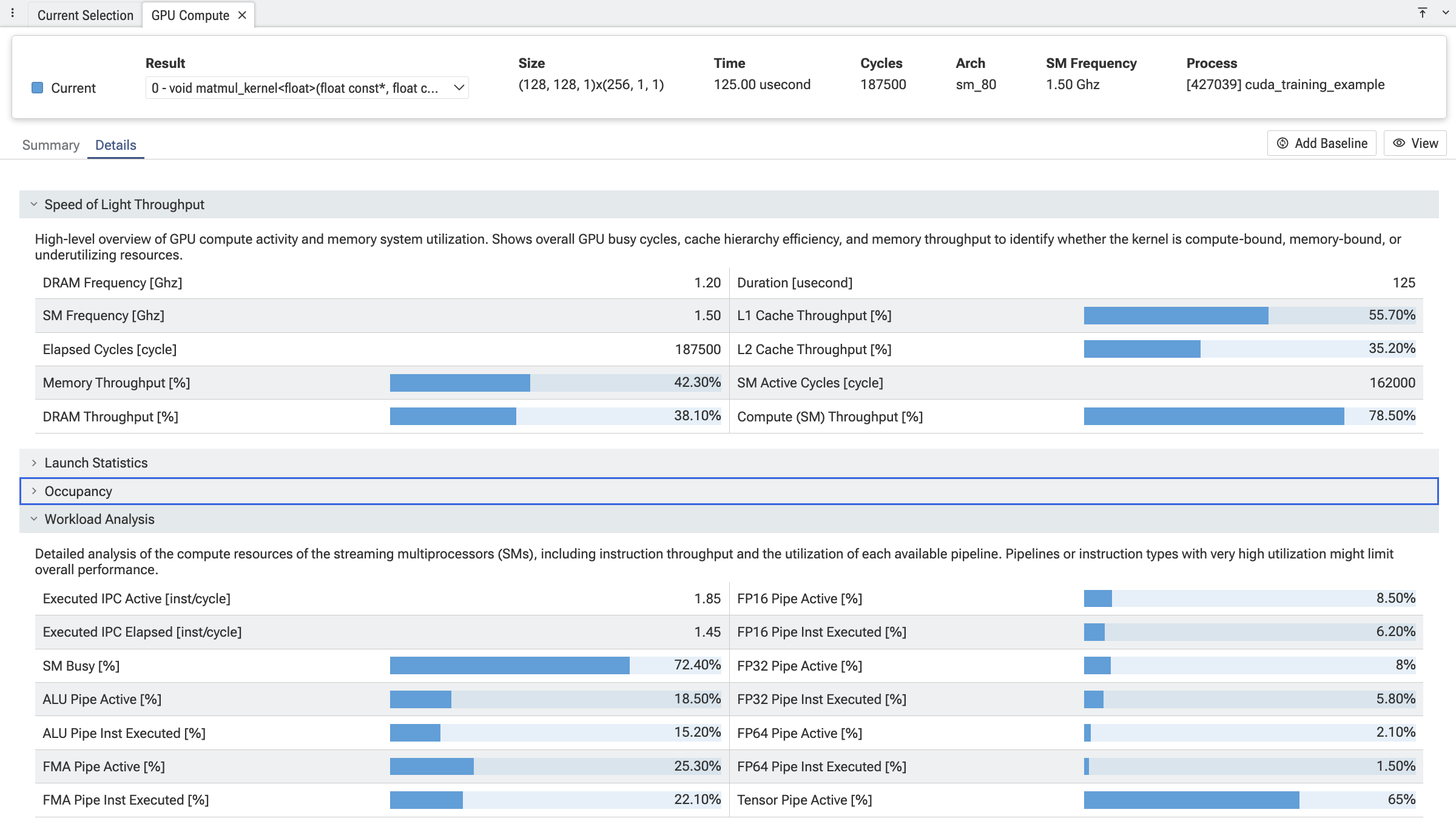The height and width of the screenshot is (821, 1456).
Task: Click the ALU Pipe Active [%] label
Action: [x=102, y=699]
